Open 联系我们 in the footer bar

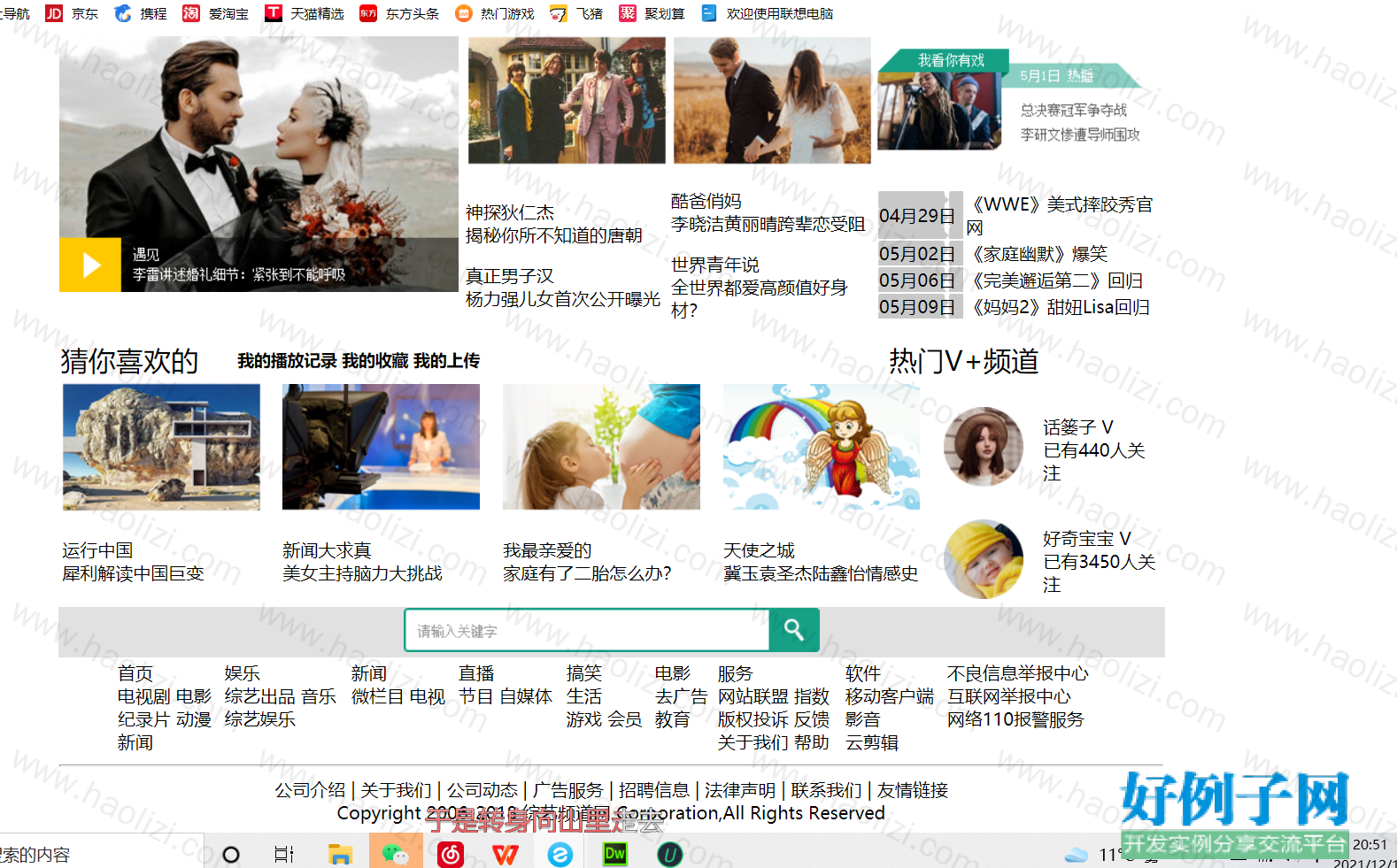[x=826, y=790]
